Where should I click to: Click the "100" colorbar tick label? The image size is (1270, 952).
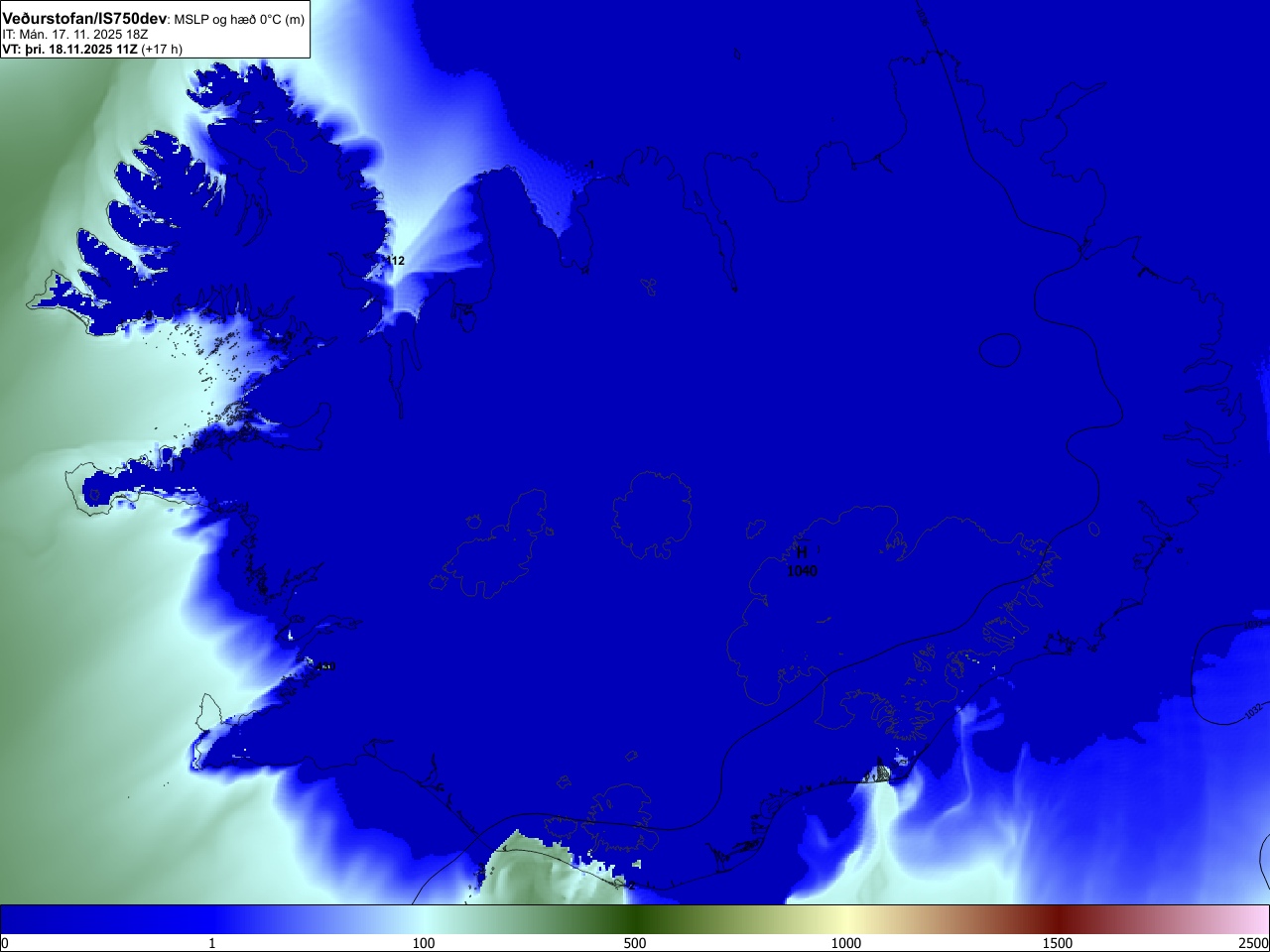[424, 943]
